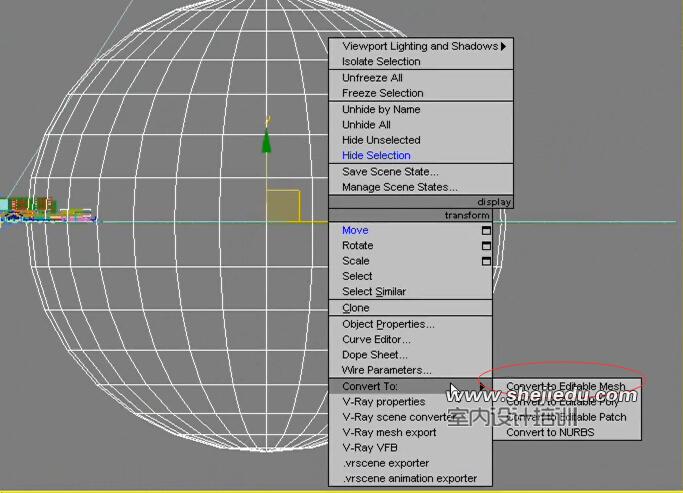
Task: Choose Unhide All
Action: pyautogui.click(x=421, y=125)
